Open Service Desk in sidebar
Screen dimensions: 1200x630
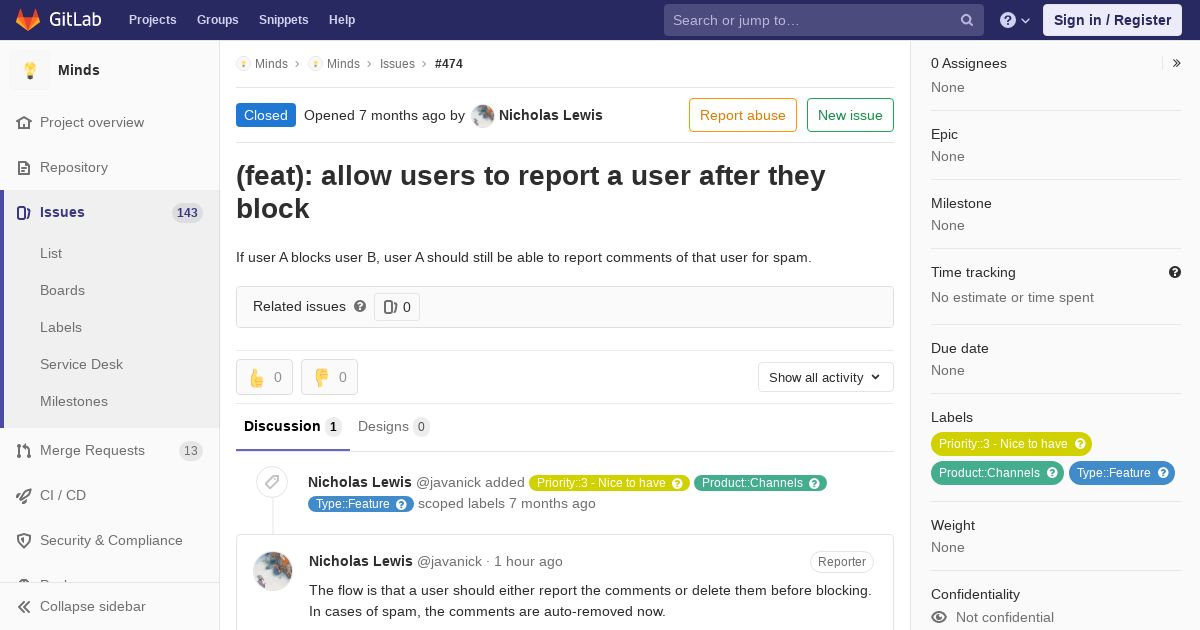81,364
